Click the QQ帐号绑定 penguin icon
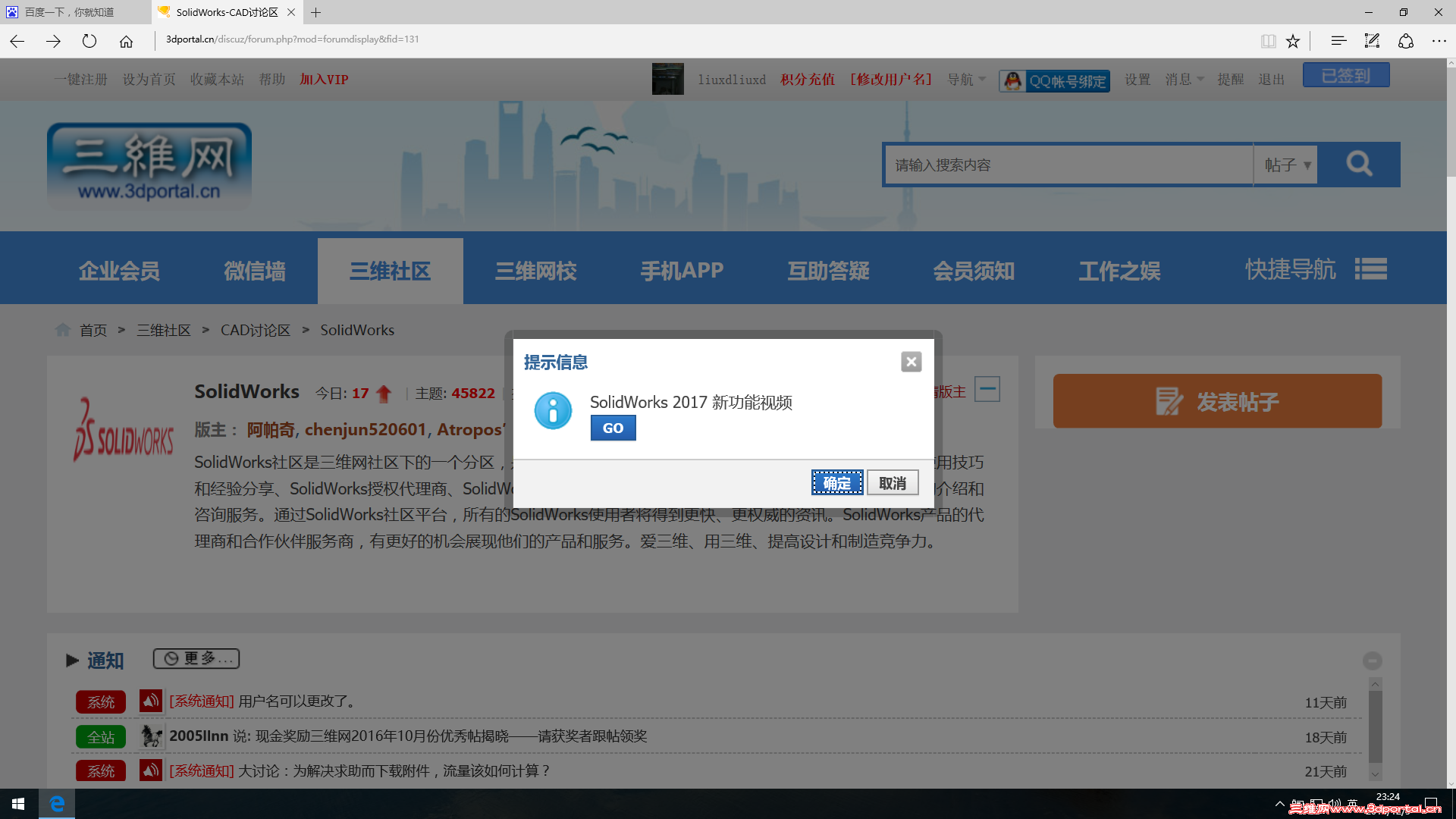This screenshot has width=1456, height=819. tap(1012, 80)
